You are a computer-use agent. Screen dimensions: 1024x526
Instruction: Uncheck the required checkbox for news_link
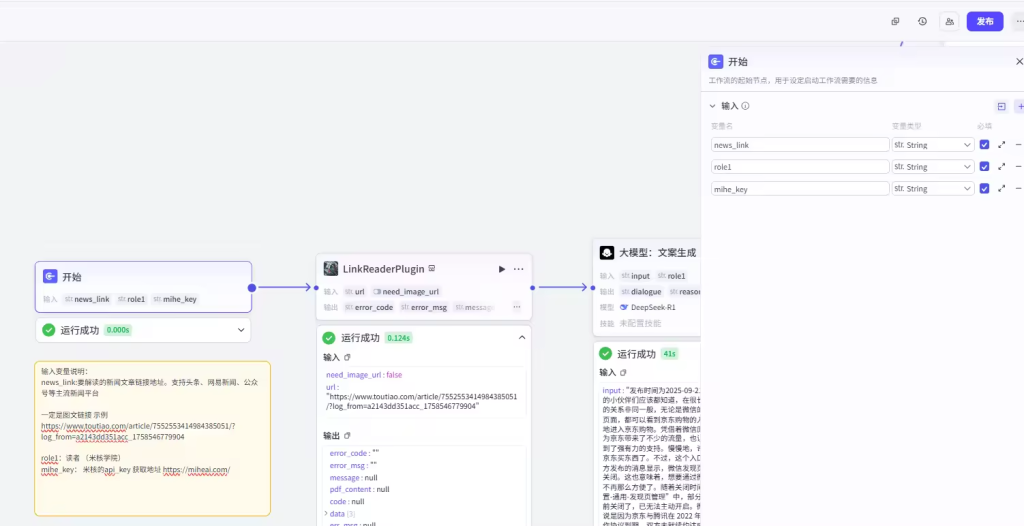(984, 145)
